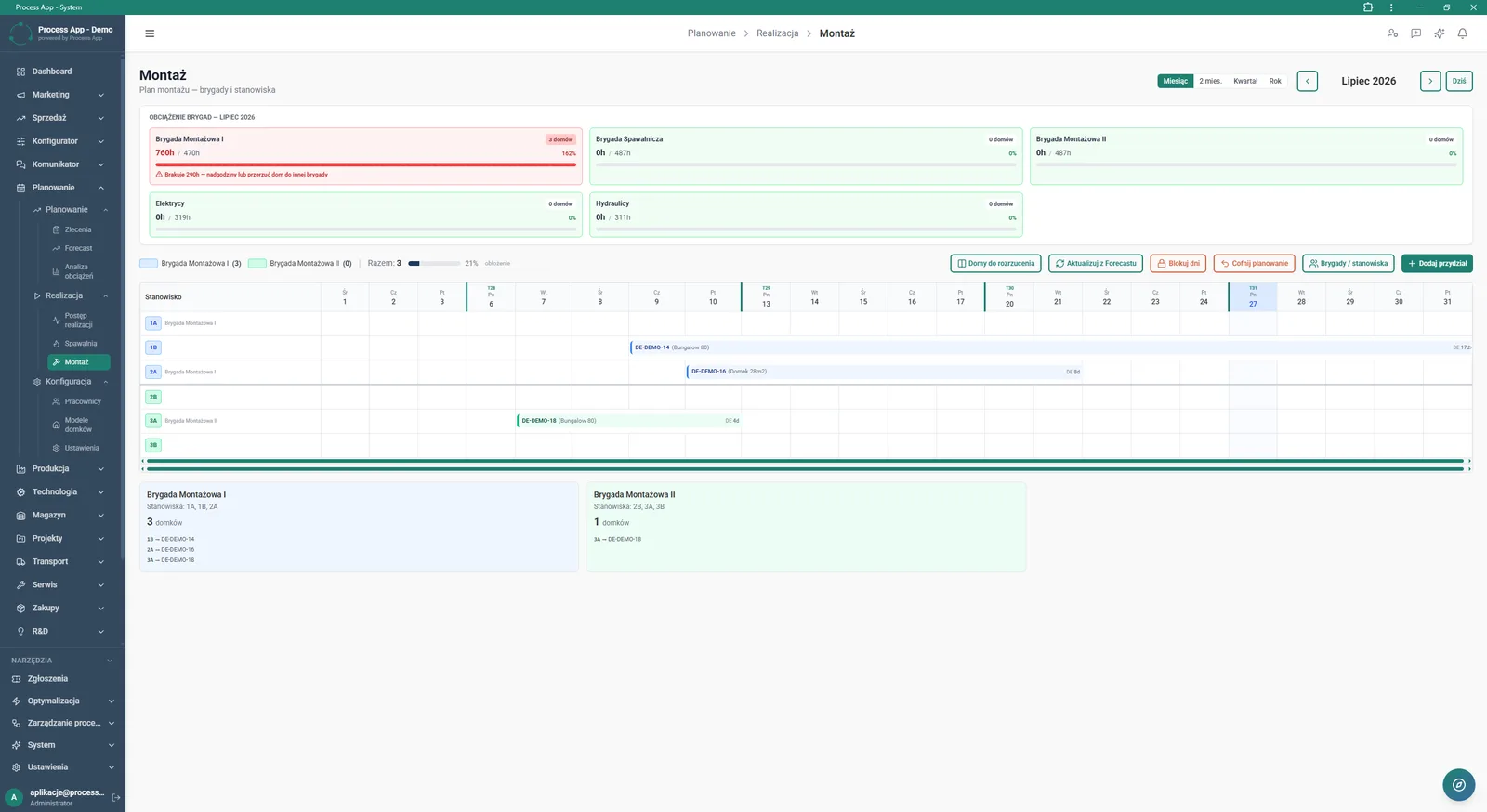
Task: Switch to Miesiąc view
Action: [x=1176, y=81]
